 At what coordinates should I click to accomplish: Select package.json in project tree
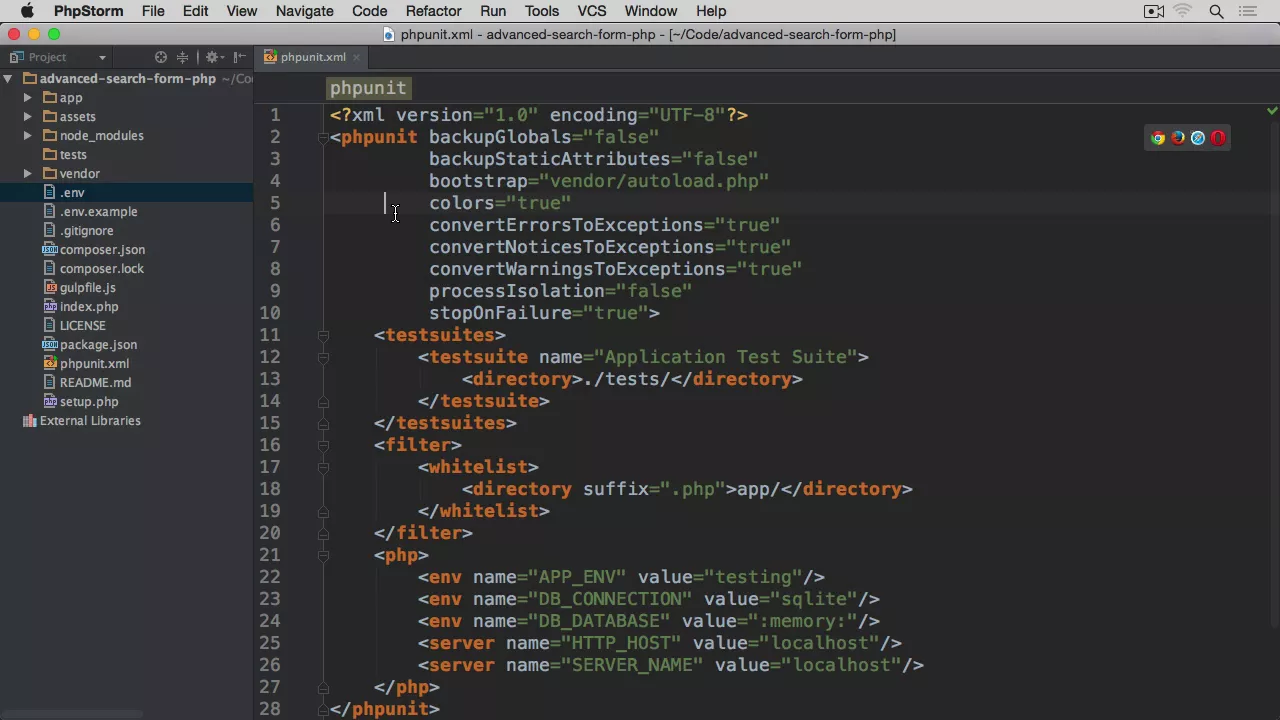coord(90,345)
